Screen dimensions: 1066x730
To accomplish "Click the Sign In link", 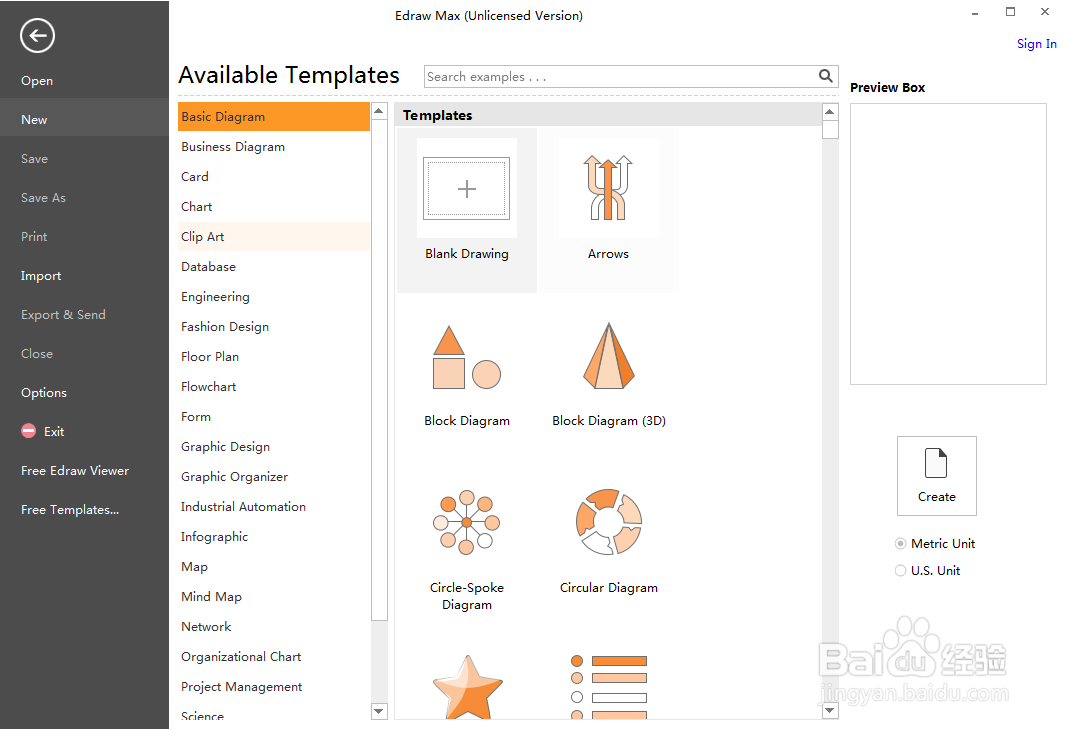I will 1036,44.
